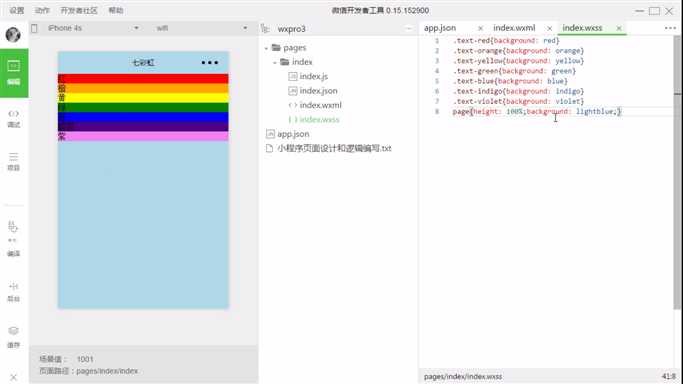Open the wifi network type dropdown
The image size is (683, 384).
(202, 28)
